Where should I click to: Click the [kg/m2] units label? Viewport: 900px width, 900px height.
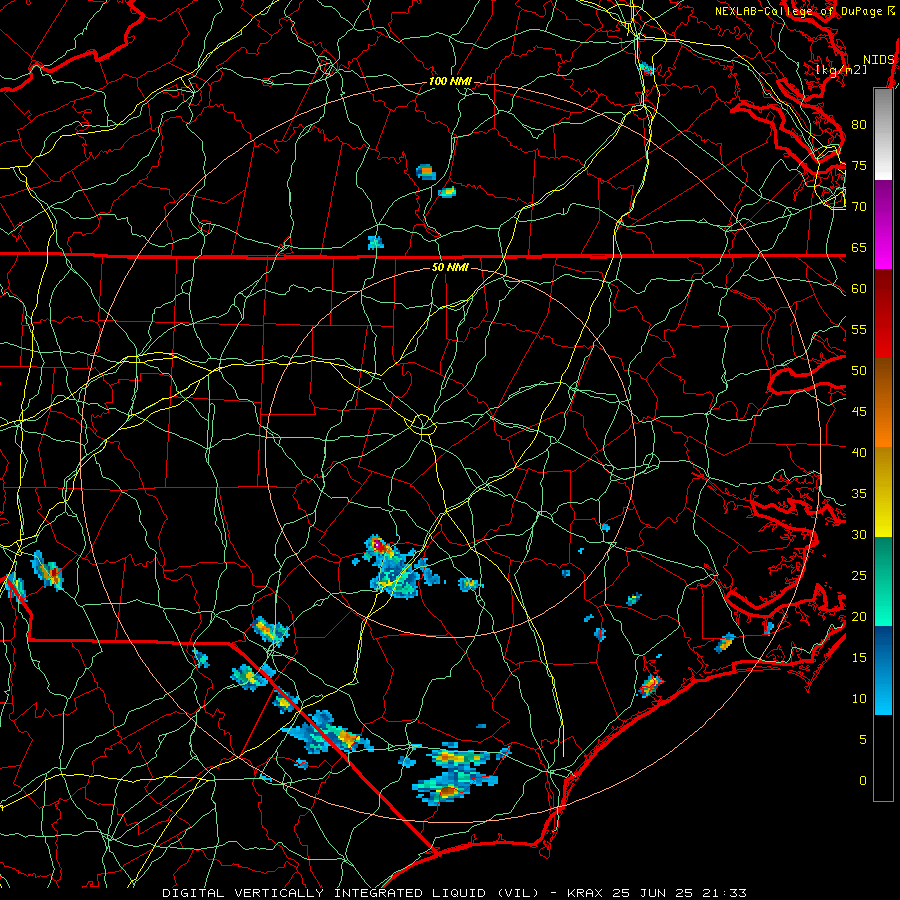pos(841,69)
